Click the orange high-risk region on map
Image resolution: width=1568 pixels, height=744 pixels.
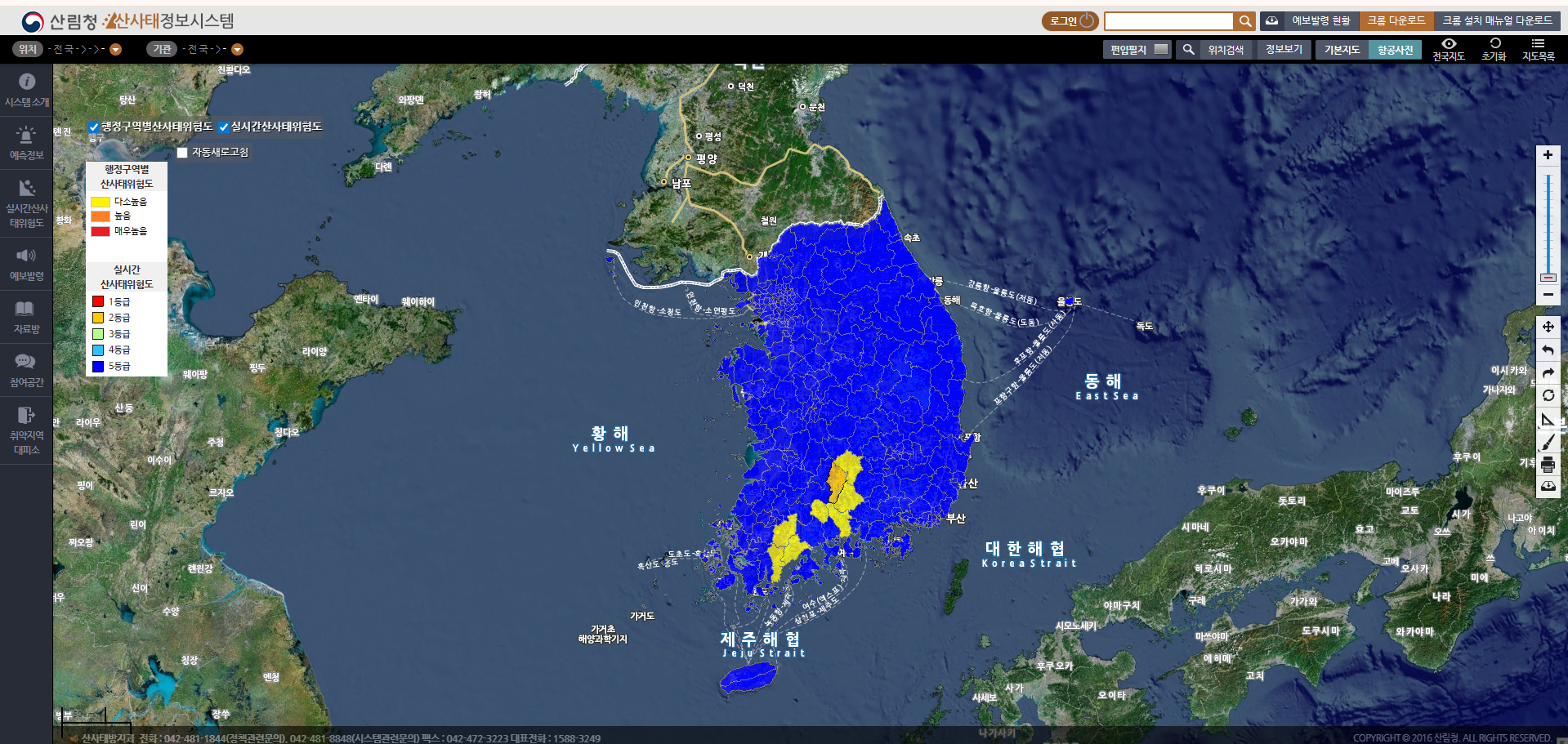point(838,480)
